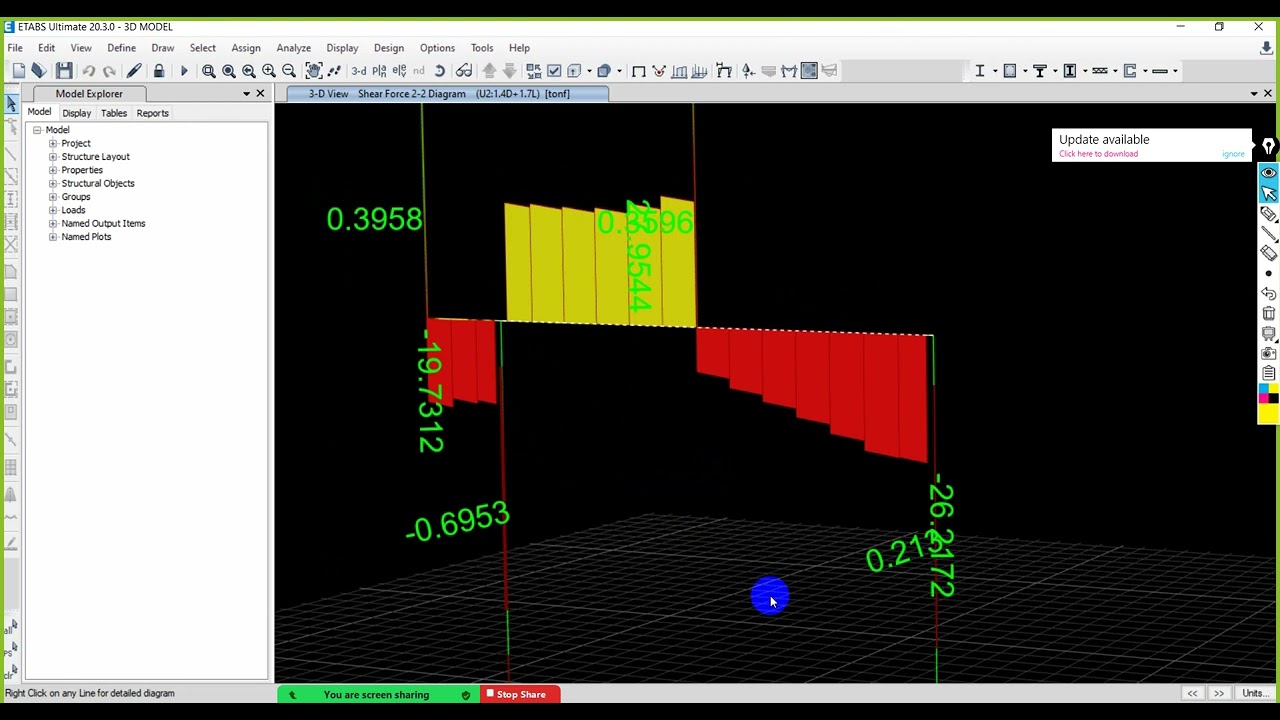Toggle the Set Display Options checkbox icon
1280x720 pixels.
pos(554,71)
